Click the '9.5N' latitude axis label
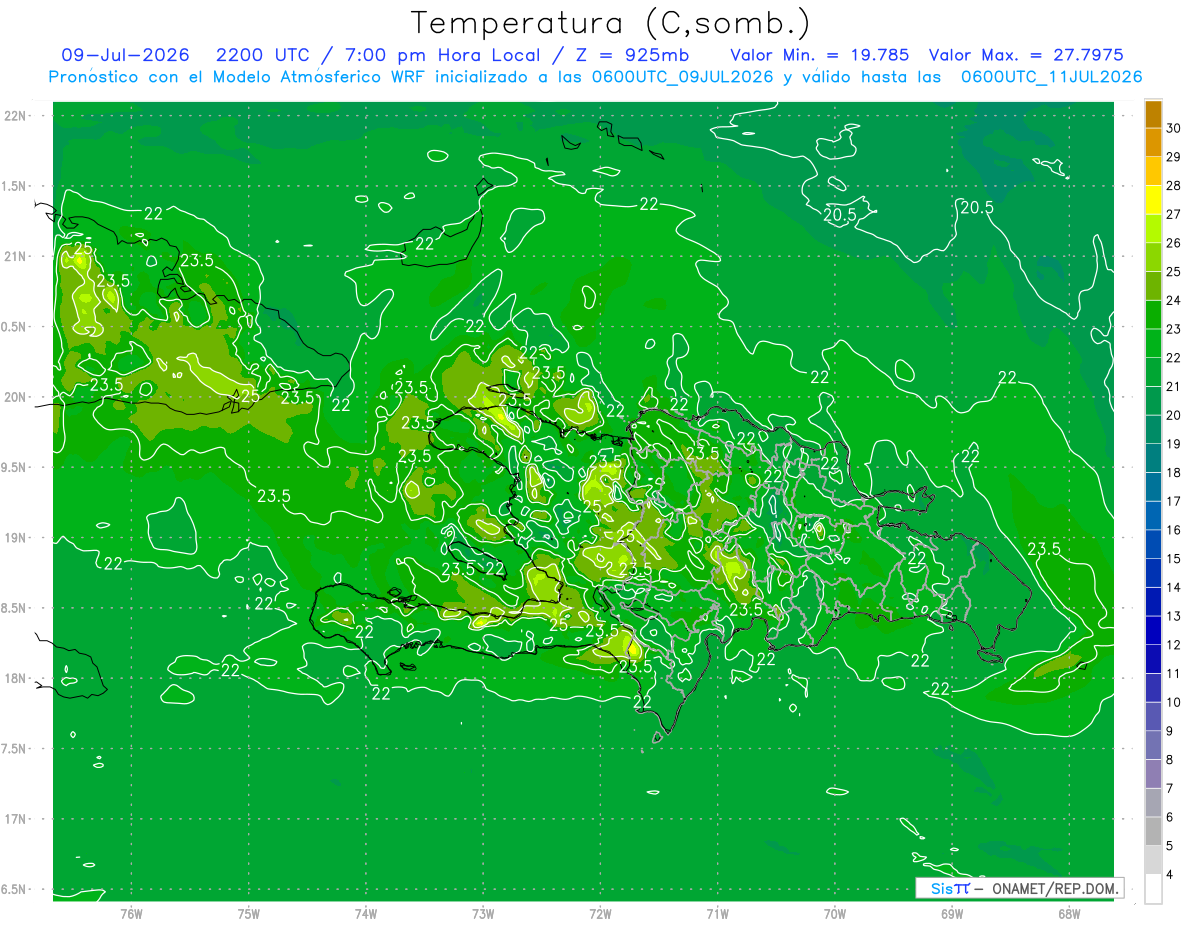 pos(14,467)
